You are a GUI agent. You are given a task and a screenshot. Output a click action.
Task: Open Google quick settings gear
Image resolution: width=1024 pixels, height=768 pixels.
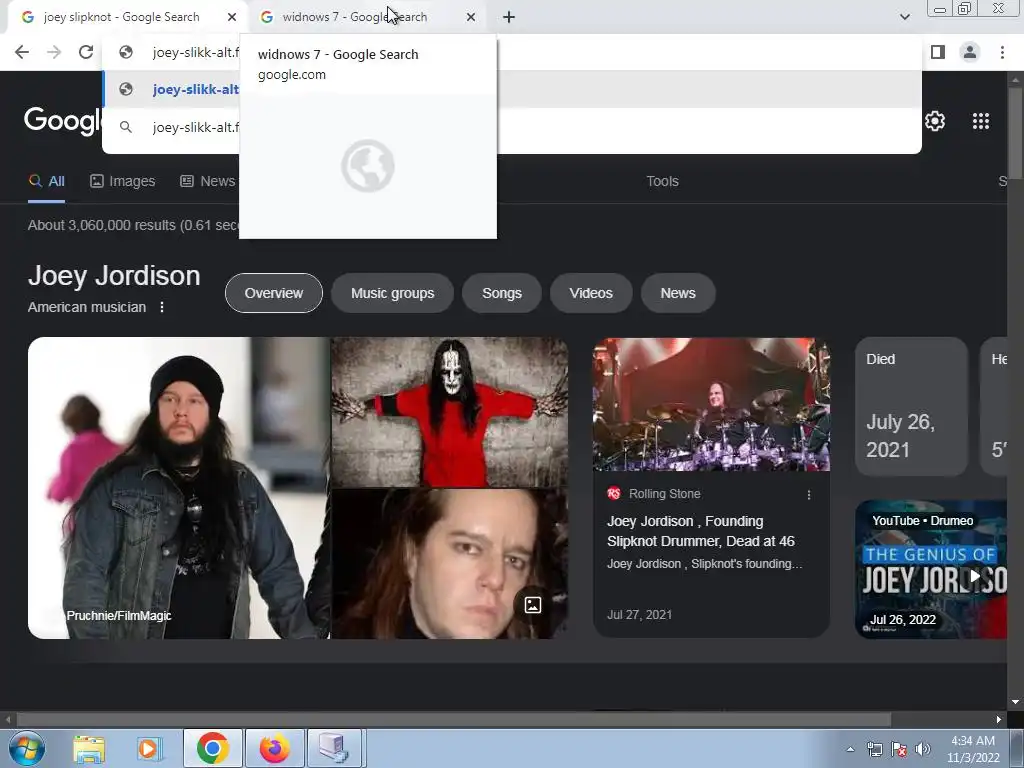point(935,121)
